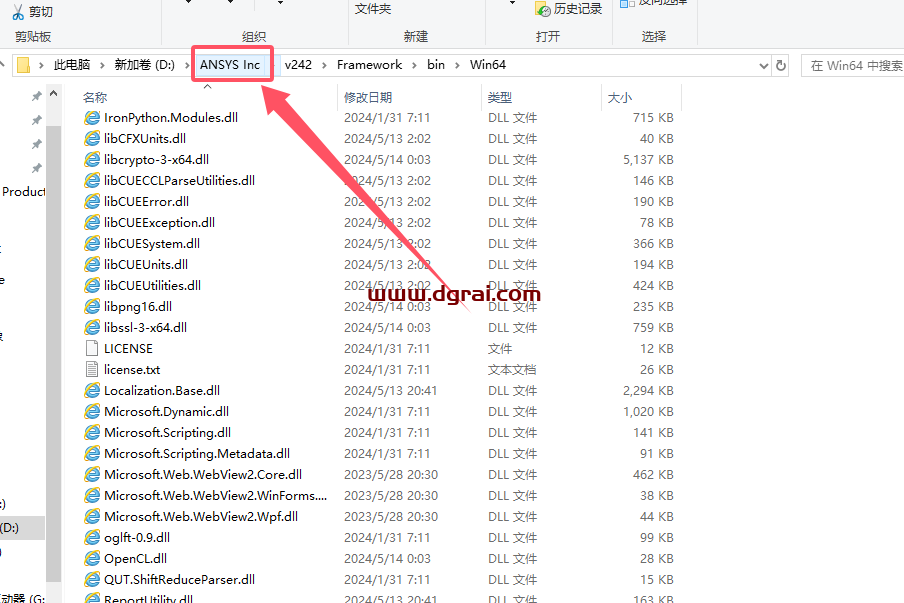904x603 pixels.
Task: Click Localization.Base.dll icon
Action: pyautogui.click(x=92, y=390)
